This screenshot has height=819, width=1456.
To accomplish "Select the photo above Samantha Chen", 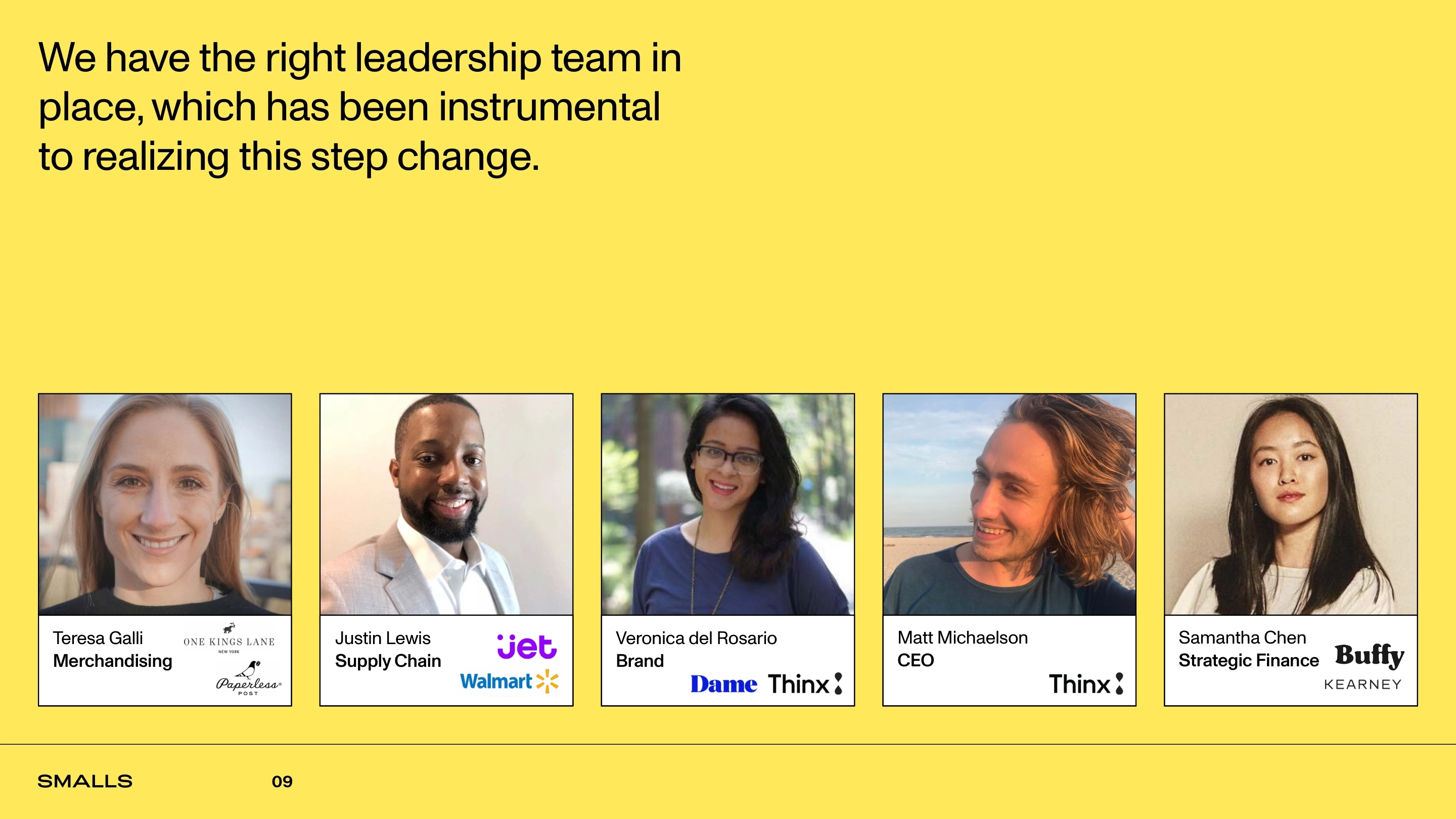I will coord(1291,504).
